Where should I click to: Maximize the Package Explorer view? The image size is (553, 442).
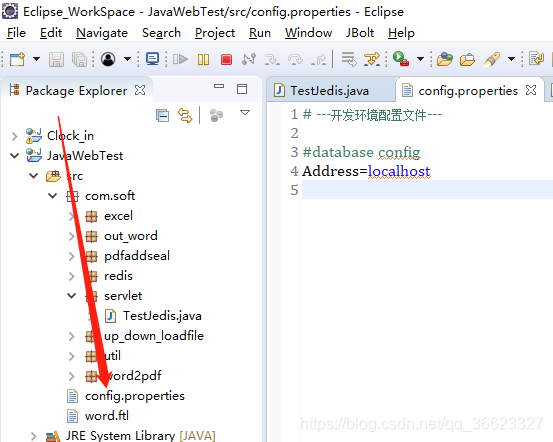[x=242, y=89]
